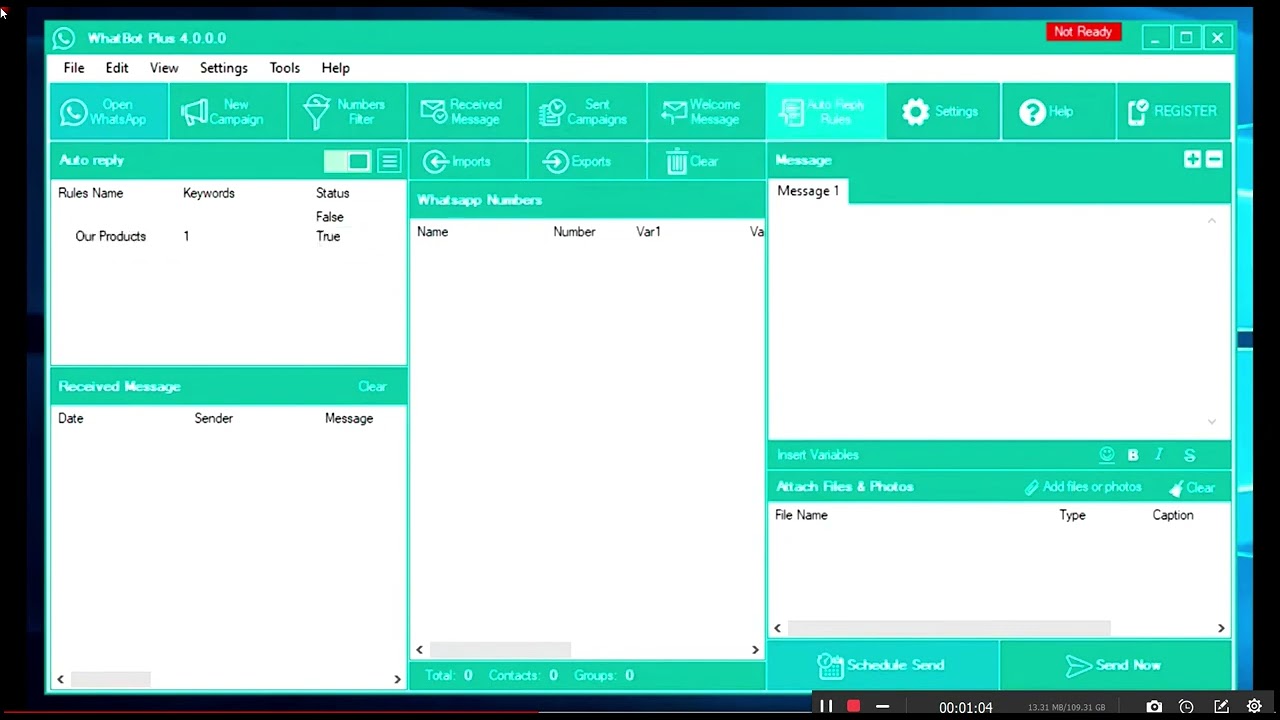
Task: Click the Status column header
Action: (x=333, y=193)
